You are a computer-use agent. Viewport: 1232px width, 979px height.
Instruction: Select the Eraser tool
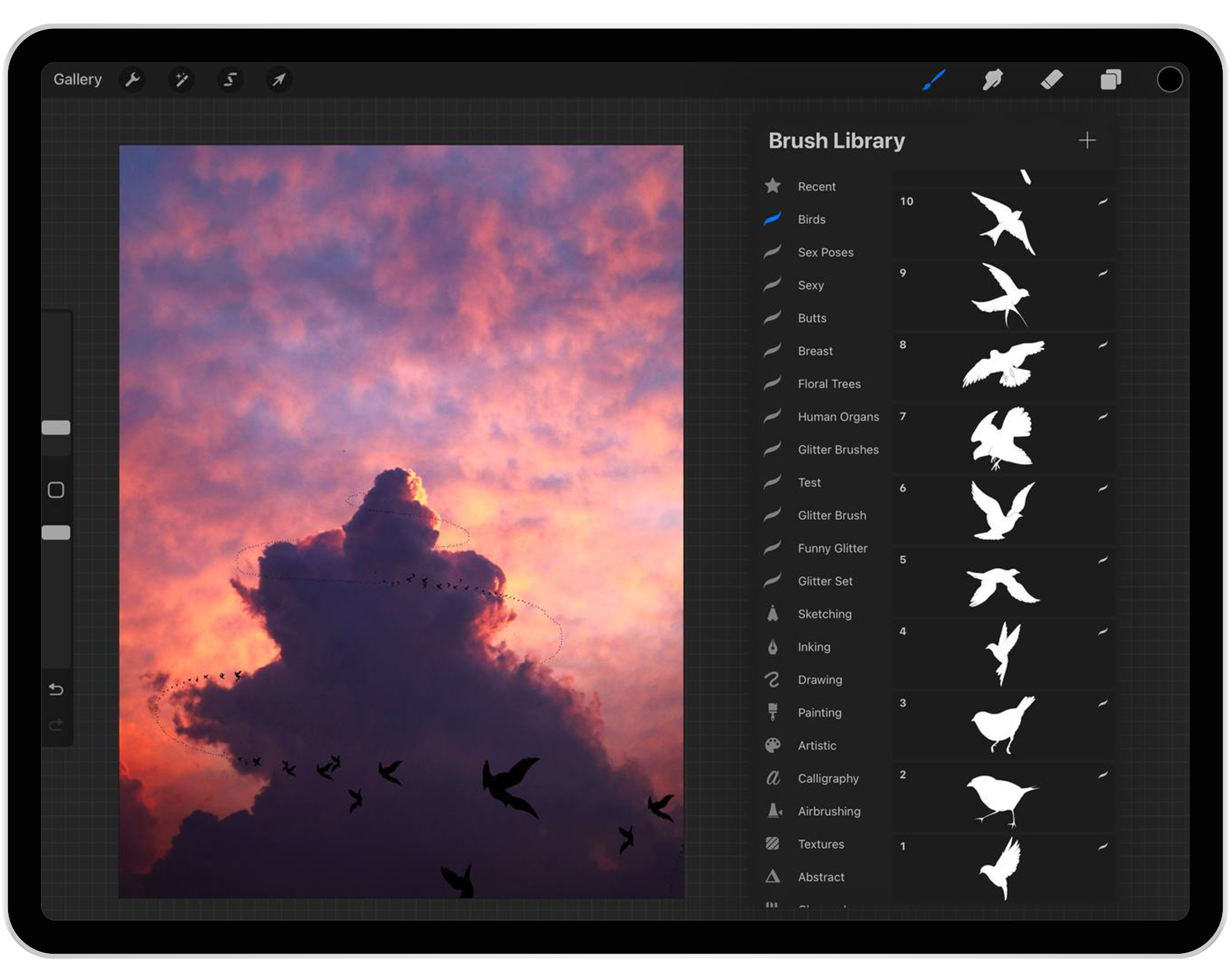[x=1053, y=78]
